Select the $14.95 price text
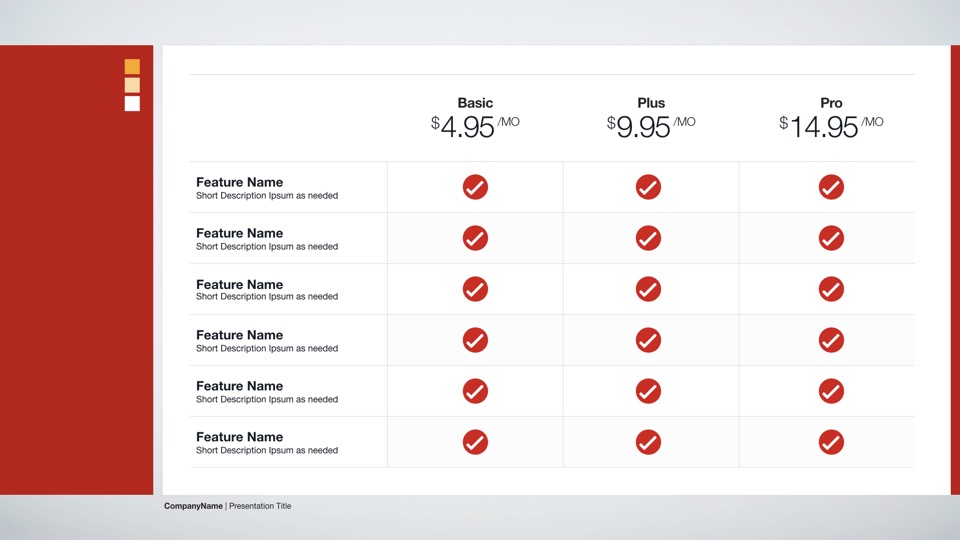This screenshot has height=540, width=960. pyautogui.click(x=824, y=127)
